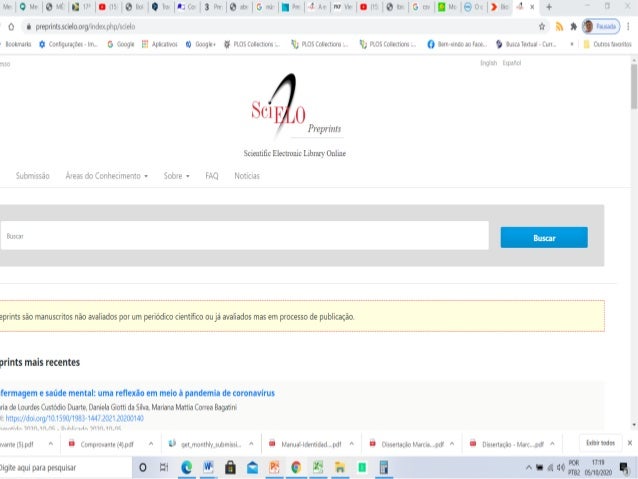Open options for Manual-Identidad...pdf download
This screenshot has height=479, width=638.
click(352, 444)
